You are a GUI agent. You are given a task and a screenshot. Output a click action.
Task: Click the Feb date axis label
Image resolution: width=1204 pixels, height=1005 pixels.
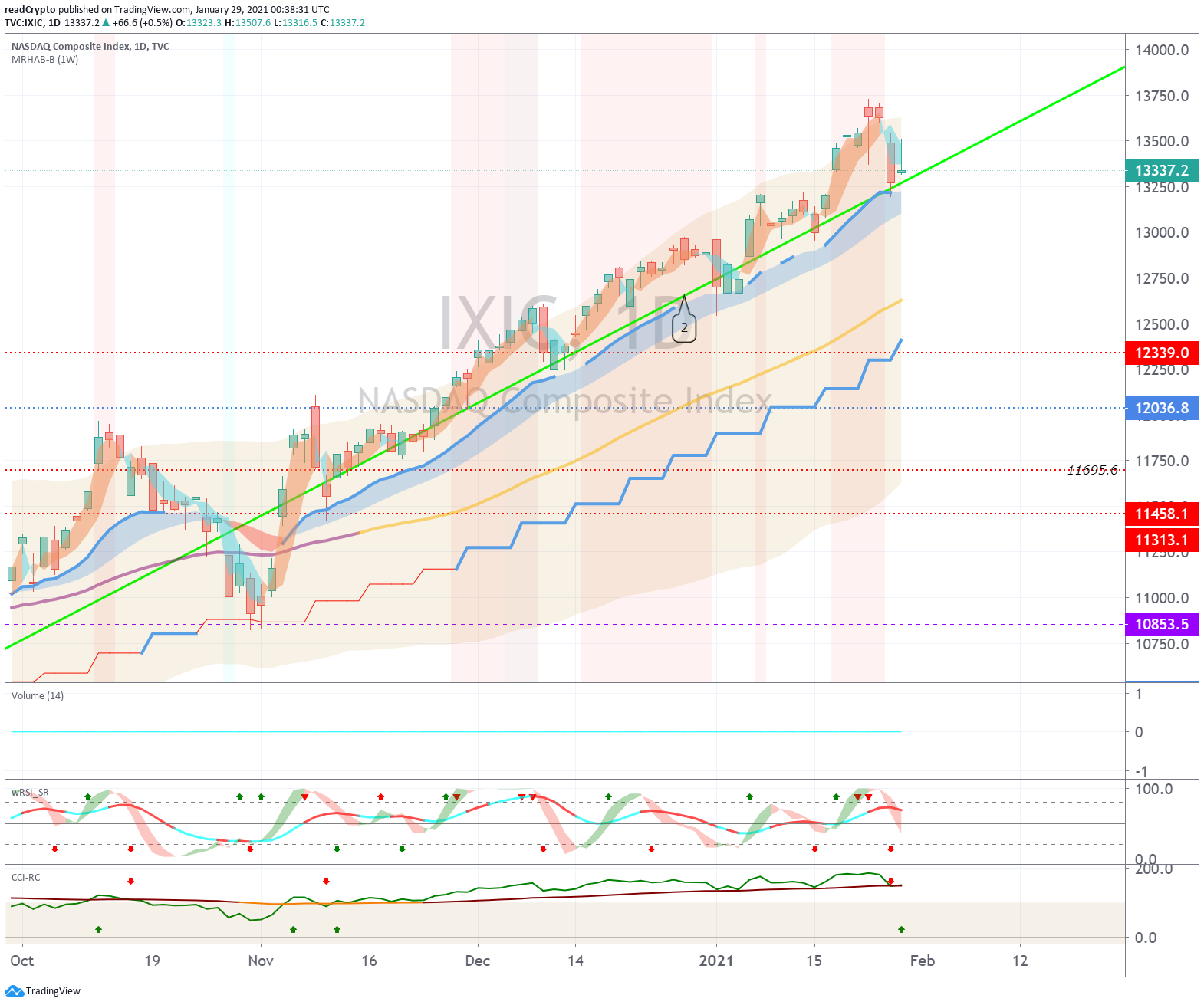pos(923,961)
